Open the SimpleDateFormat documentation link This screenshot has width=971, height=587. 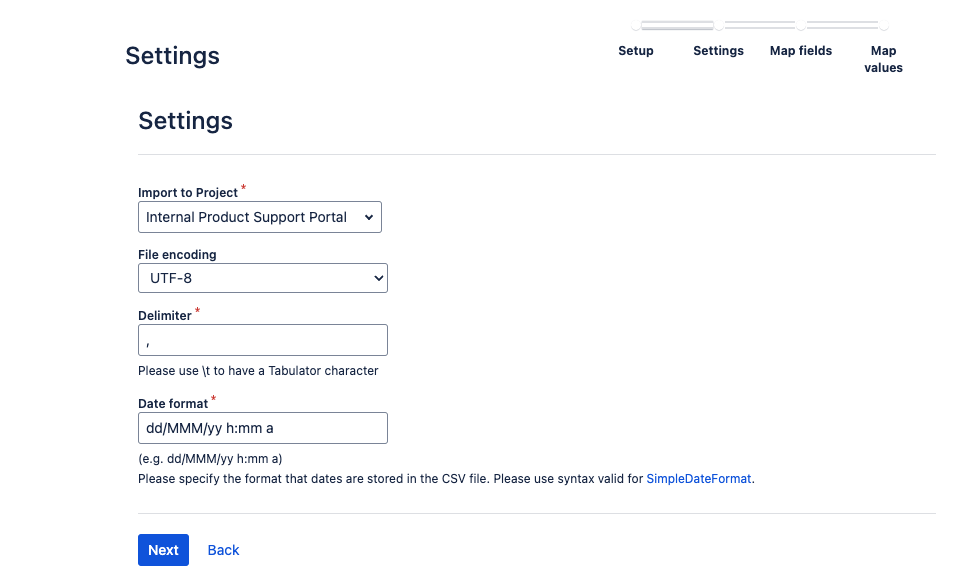pyautogui.click(x=697, y=478)
